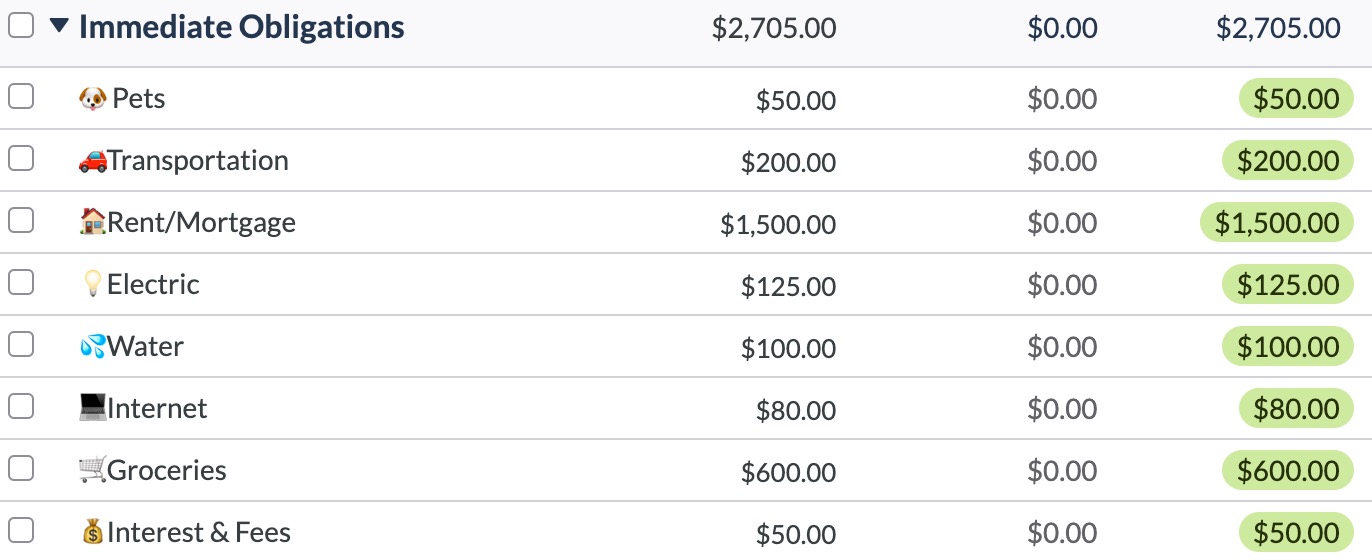The height and width of the screenshot is (560, 1372).
Task: Tick the Rent/Mortgage row checkbox
Action: pos(21,220)
